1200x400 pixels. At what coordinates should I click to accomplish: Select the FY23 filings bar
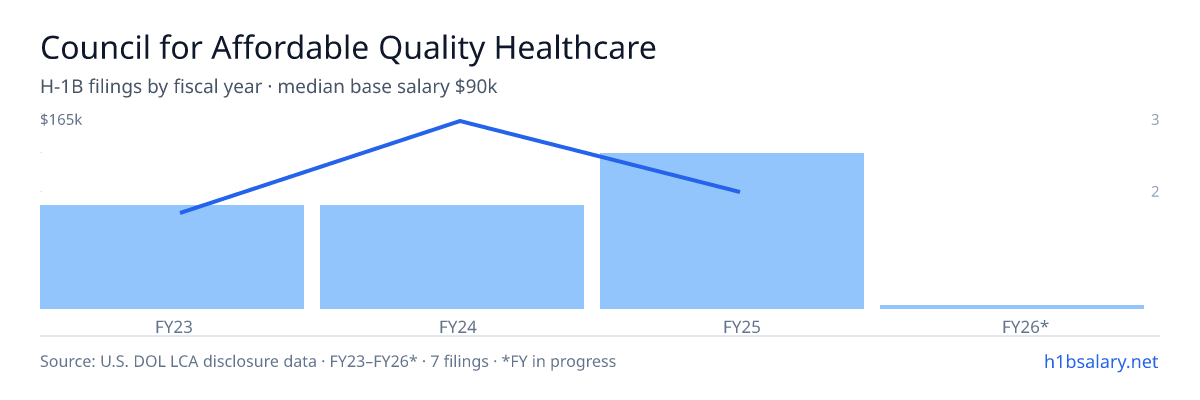coord(172,257)
